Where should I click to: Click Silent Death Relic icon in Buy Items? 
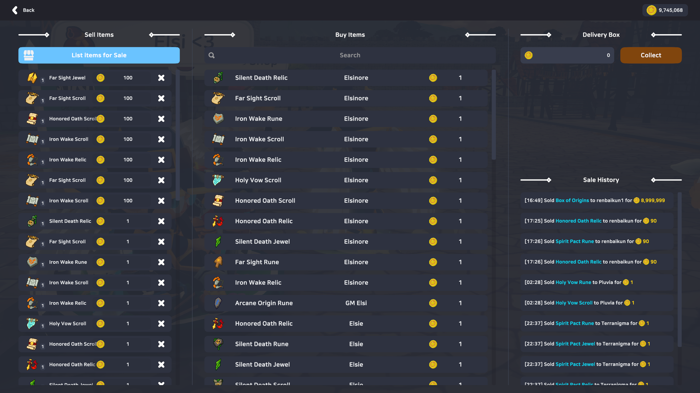pyautogui.click(x=218, y=78)
